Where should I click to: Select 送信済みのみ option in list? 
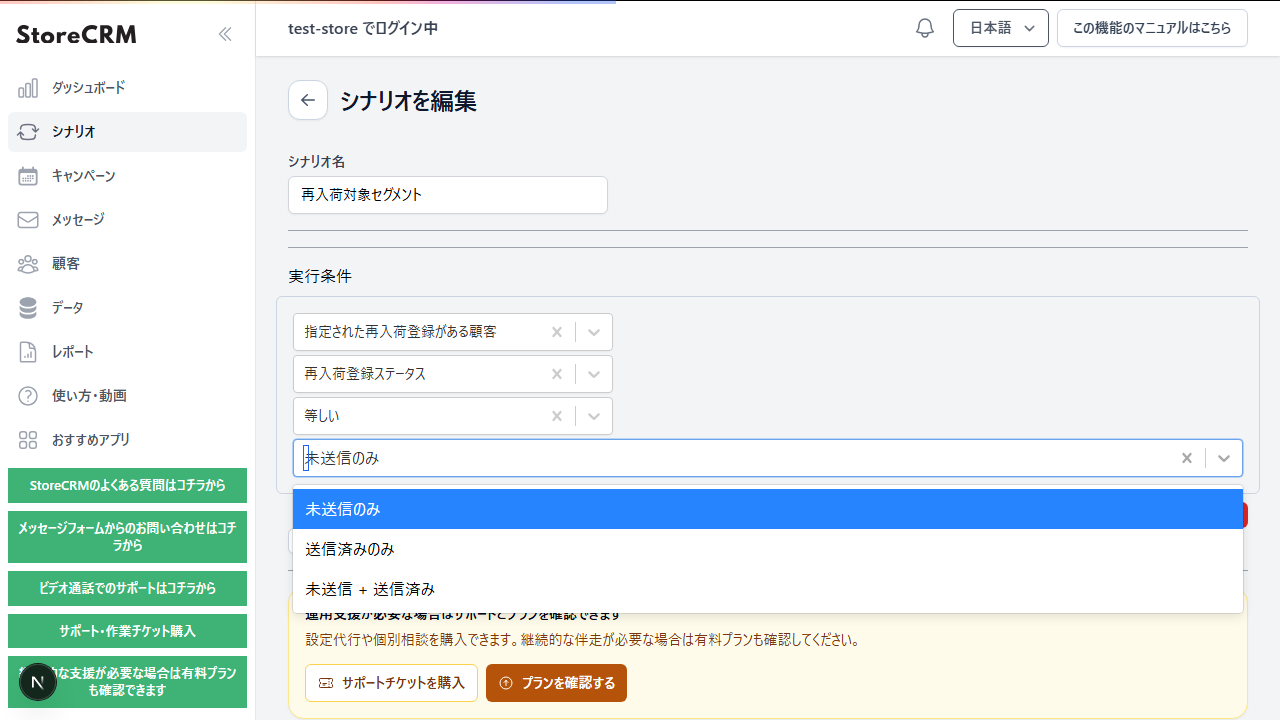point(768,549)
